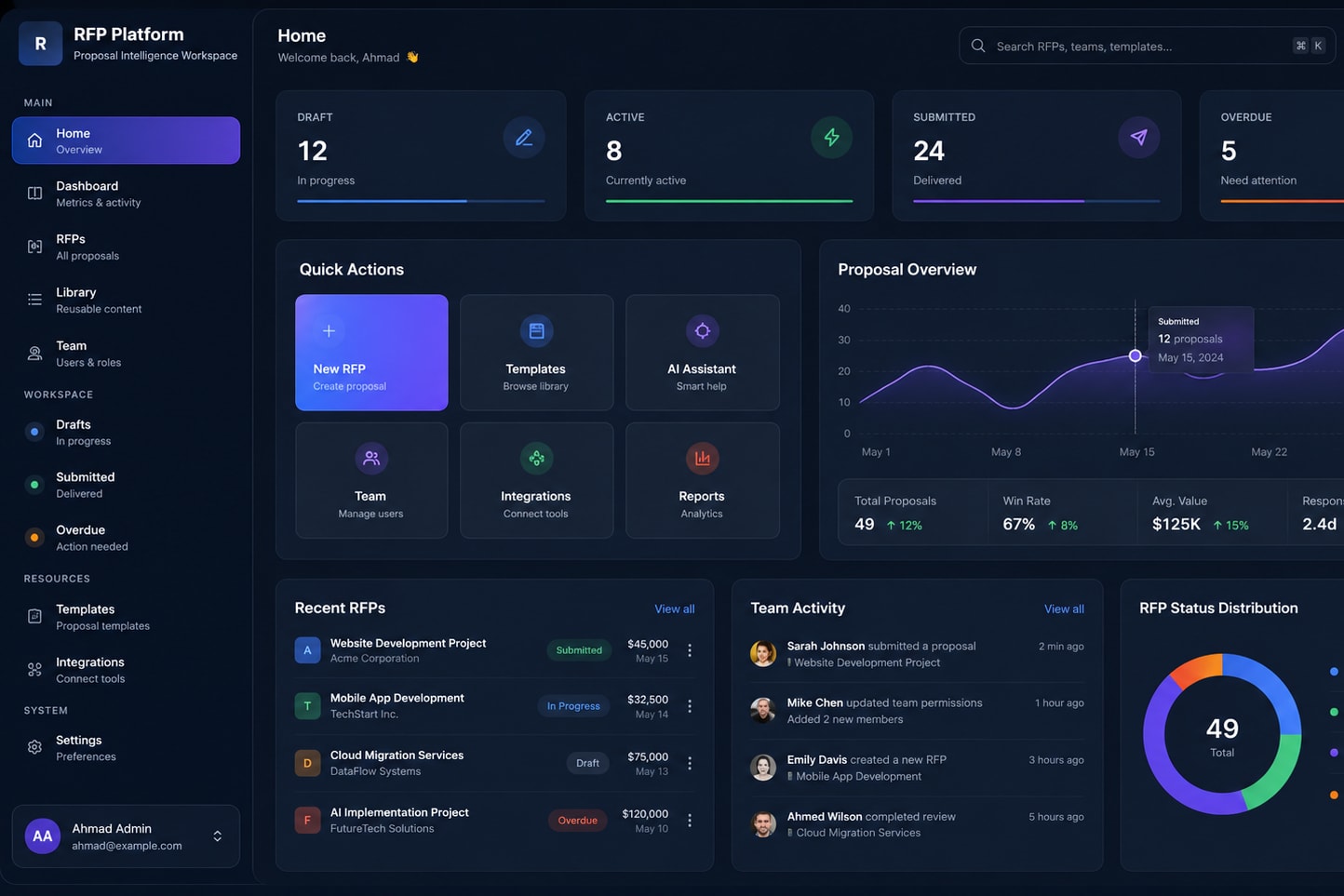The image size is (1344, 896).
Task: Click the search magnifier icon
Action: point(978,46)
